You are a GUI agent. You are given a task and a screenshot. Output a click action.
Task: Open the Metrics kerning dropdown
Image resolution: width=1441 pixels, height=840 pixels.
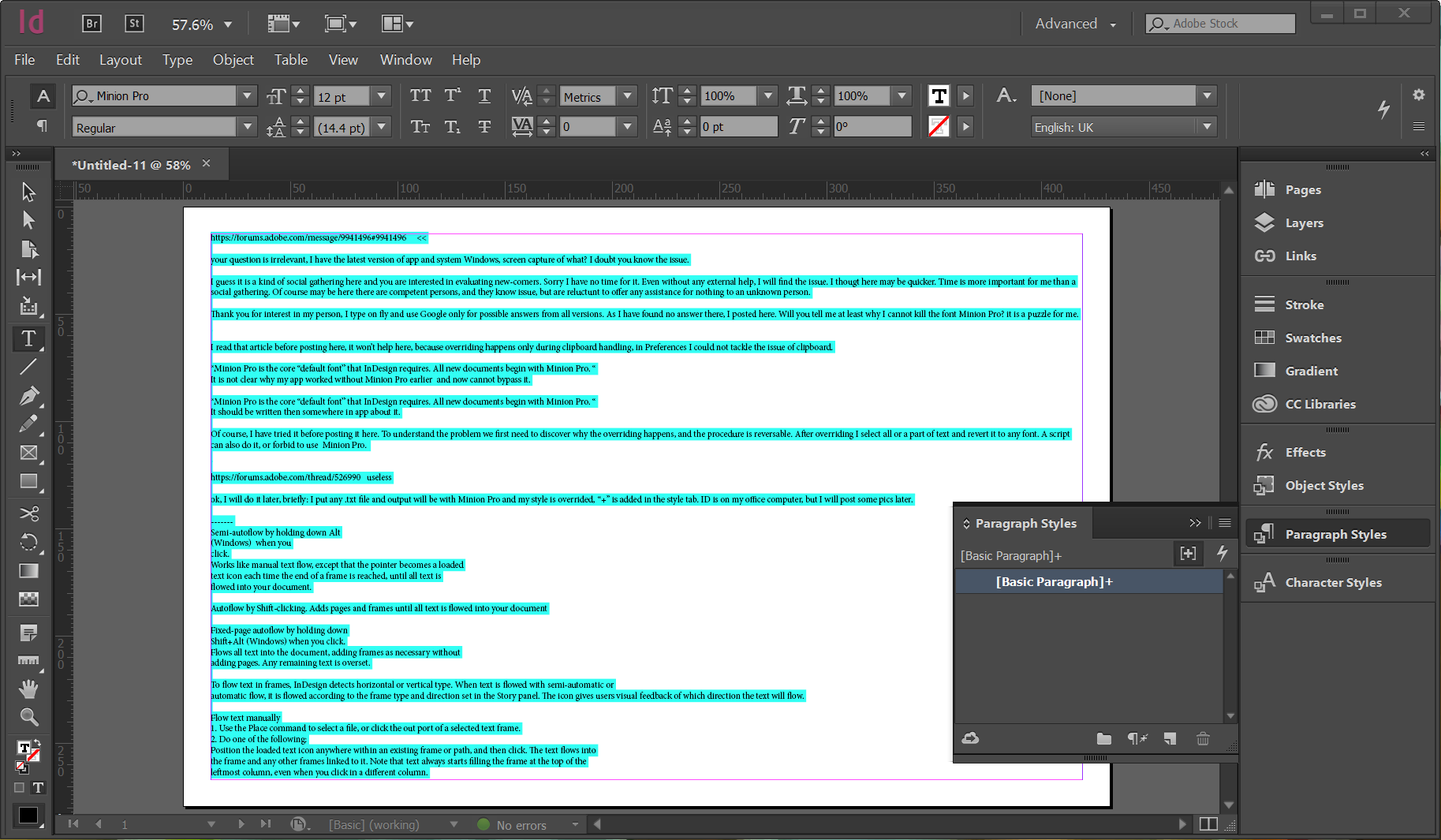pyautogui.click(x=627, y=95)
